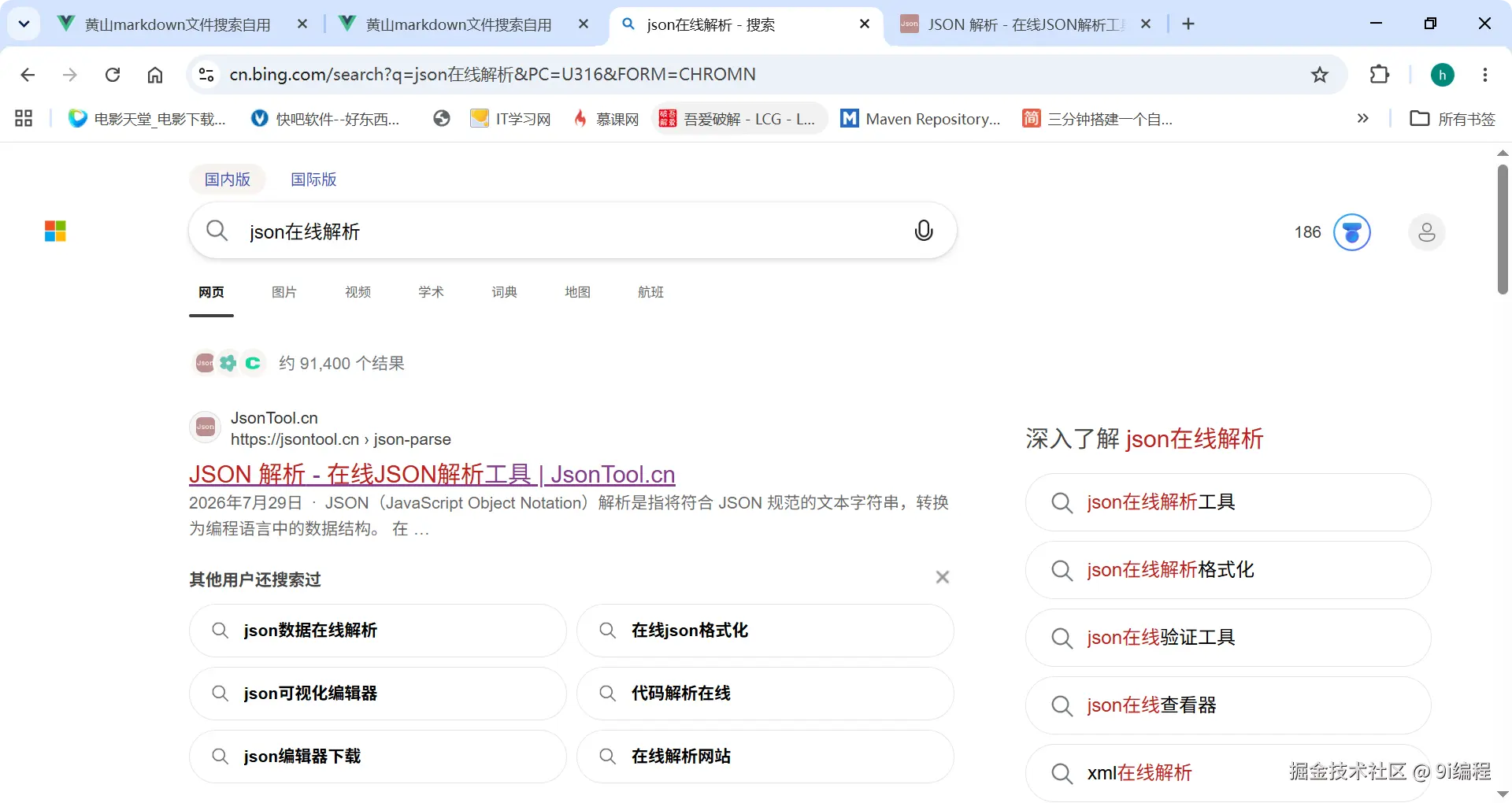Go back to the previous page
The height and width of the screenshot is (803, 1512).
click(28, 75)
